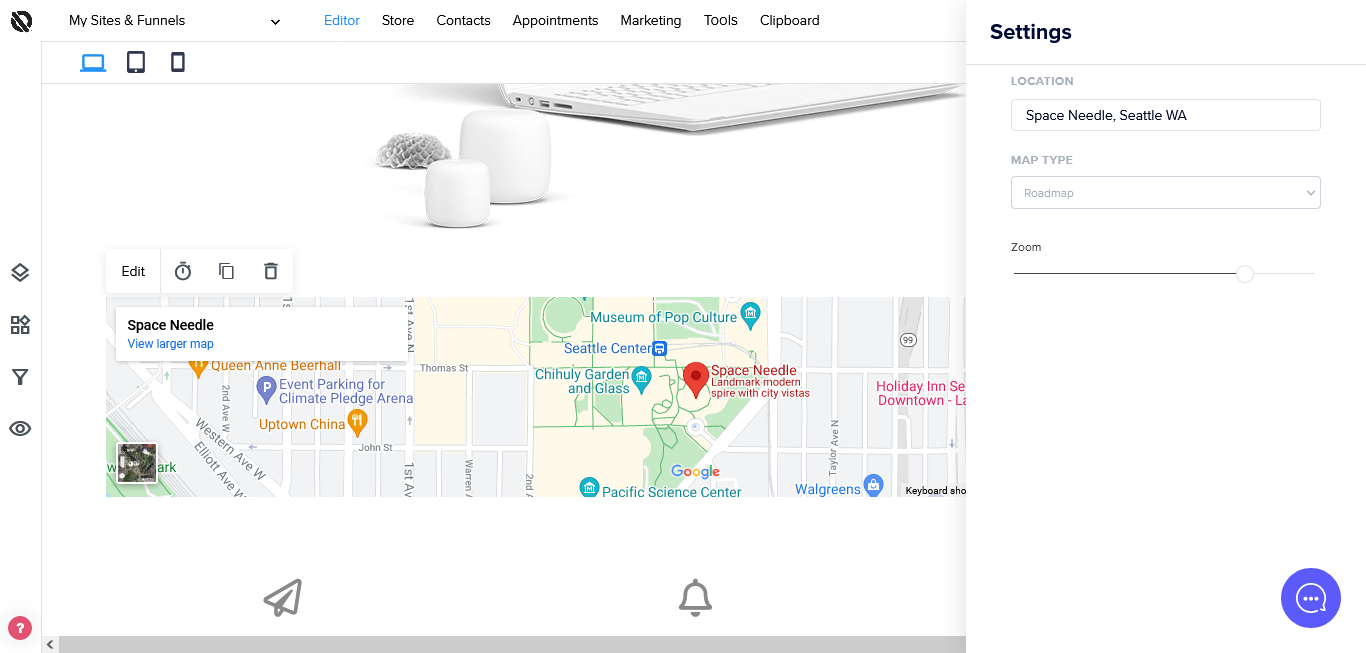Open the funnel icon in sidebar
The width and height of the screenshot is (1366, 653).
[20, 377]
